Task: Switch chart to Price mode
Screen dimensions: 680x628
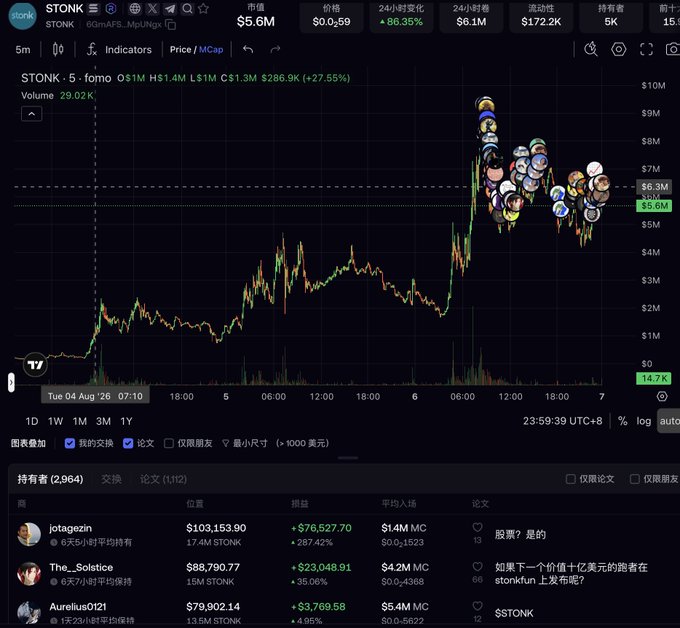Action: coord(180,49)
